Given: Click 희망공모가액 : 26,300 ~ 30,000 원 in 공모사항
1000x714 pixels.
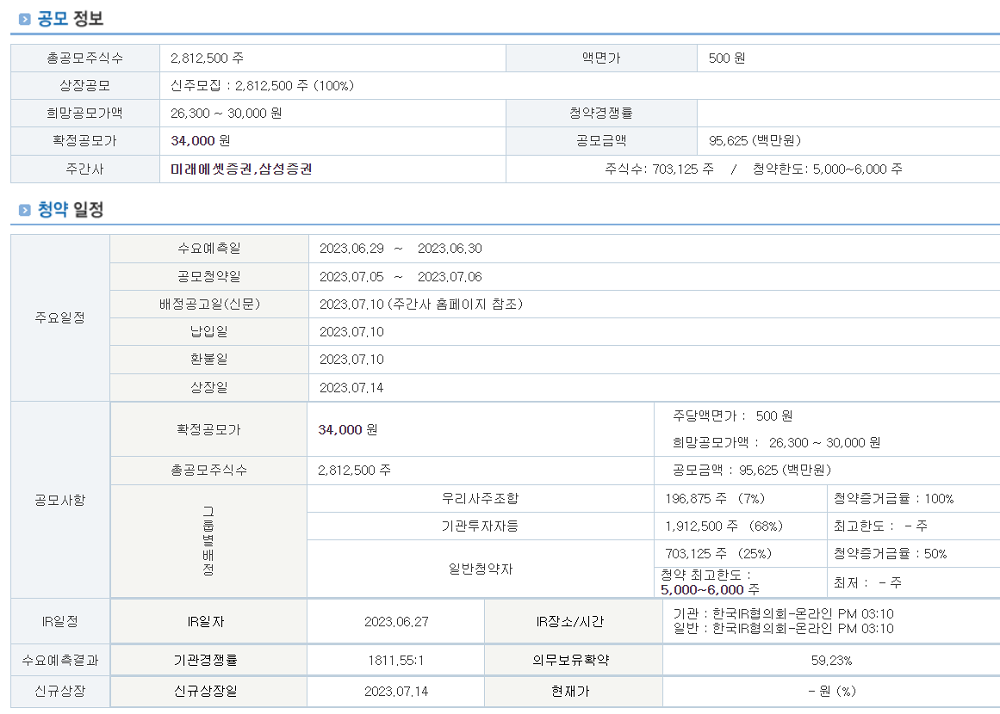Looking at the screenshot, I should [x=776, y=442].
